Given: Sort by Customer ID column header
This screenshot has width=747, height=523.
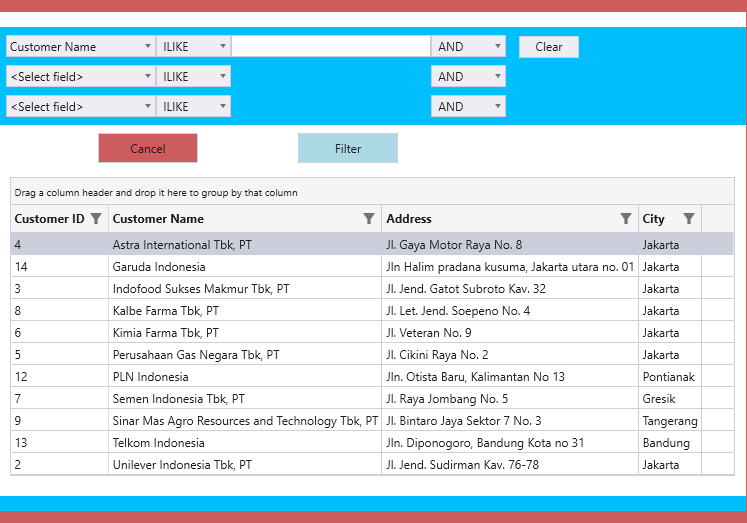Looking at the screenshot, I should (x=49, y=219).
